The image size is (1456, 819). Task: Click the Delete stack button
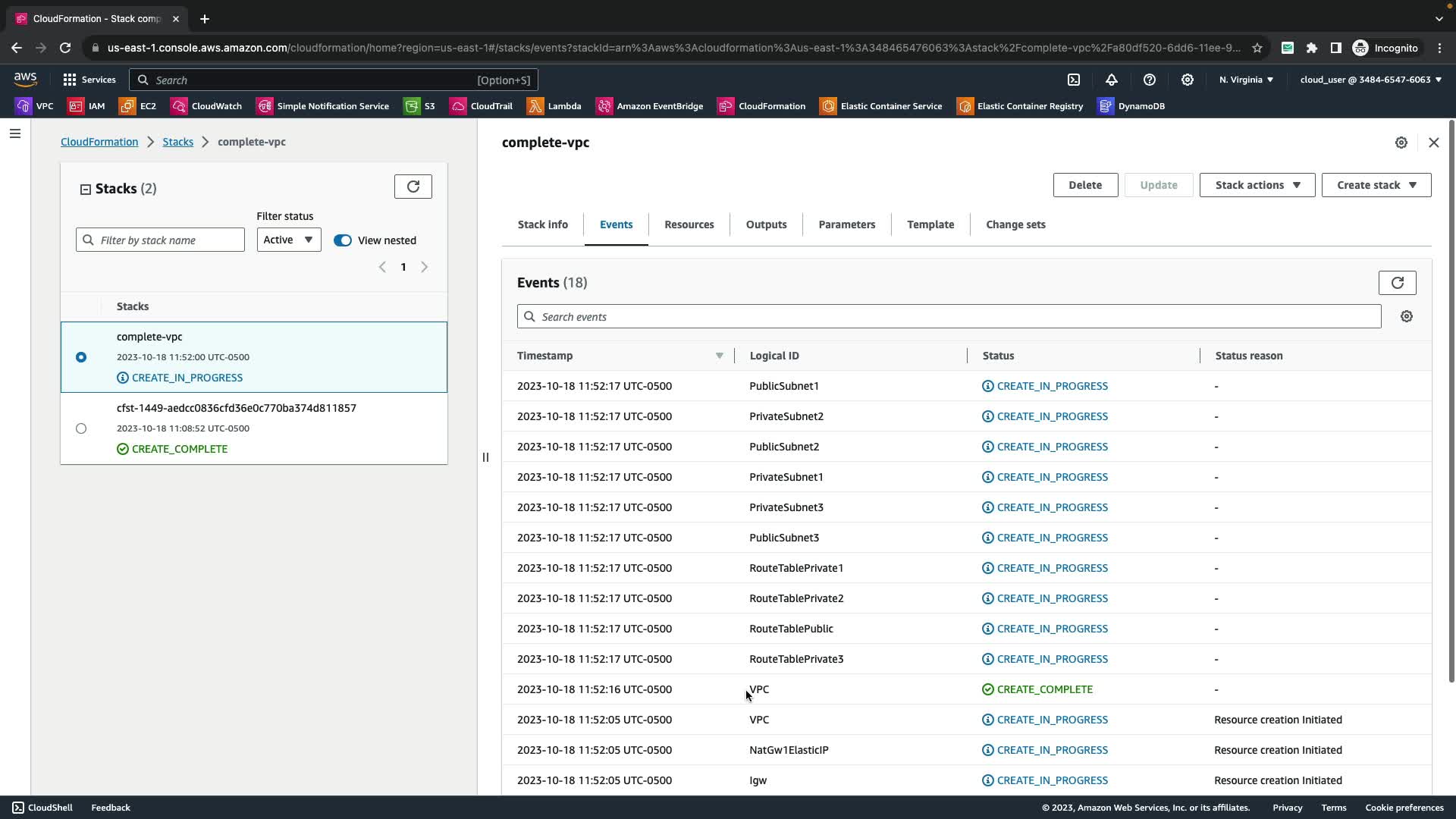[x=1084, y=185]
